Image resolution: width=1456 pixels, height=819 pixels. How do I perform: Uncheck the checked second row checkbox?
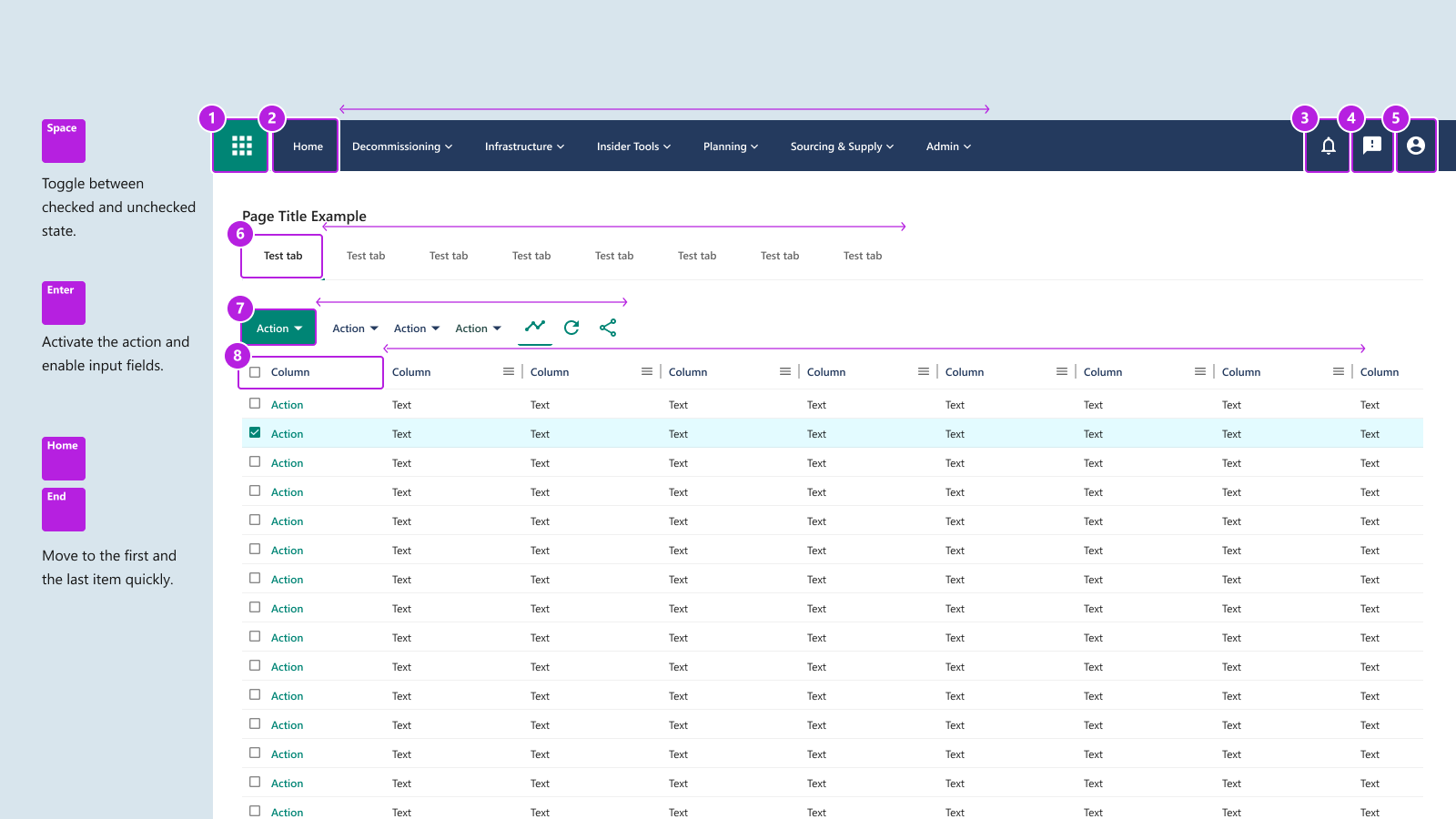tap(255, 433)
